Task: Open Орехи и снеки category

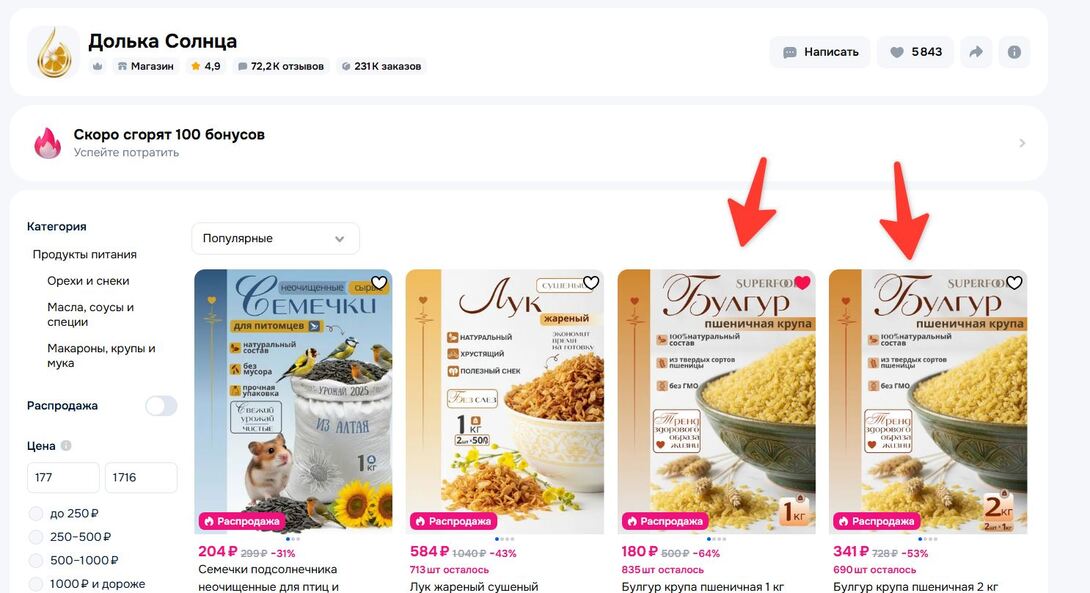Action: pyautogui.click(x=88, y=281)
